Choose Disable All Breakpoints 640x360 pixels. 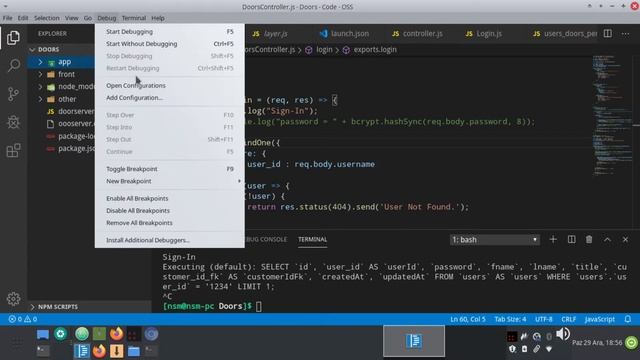[x=170, y=211]
